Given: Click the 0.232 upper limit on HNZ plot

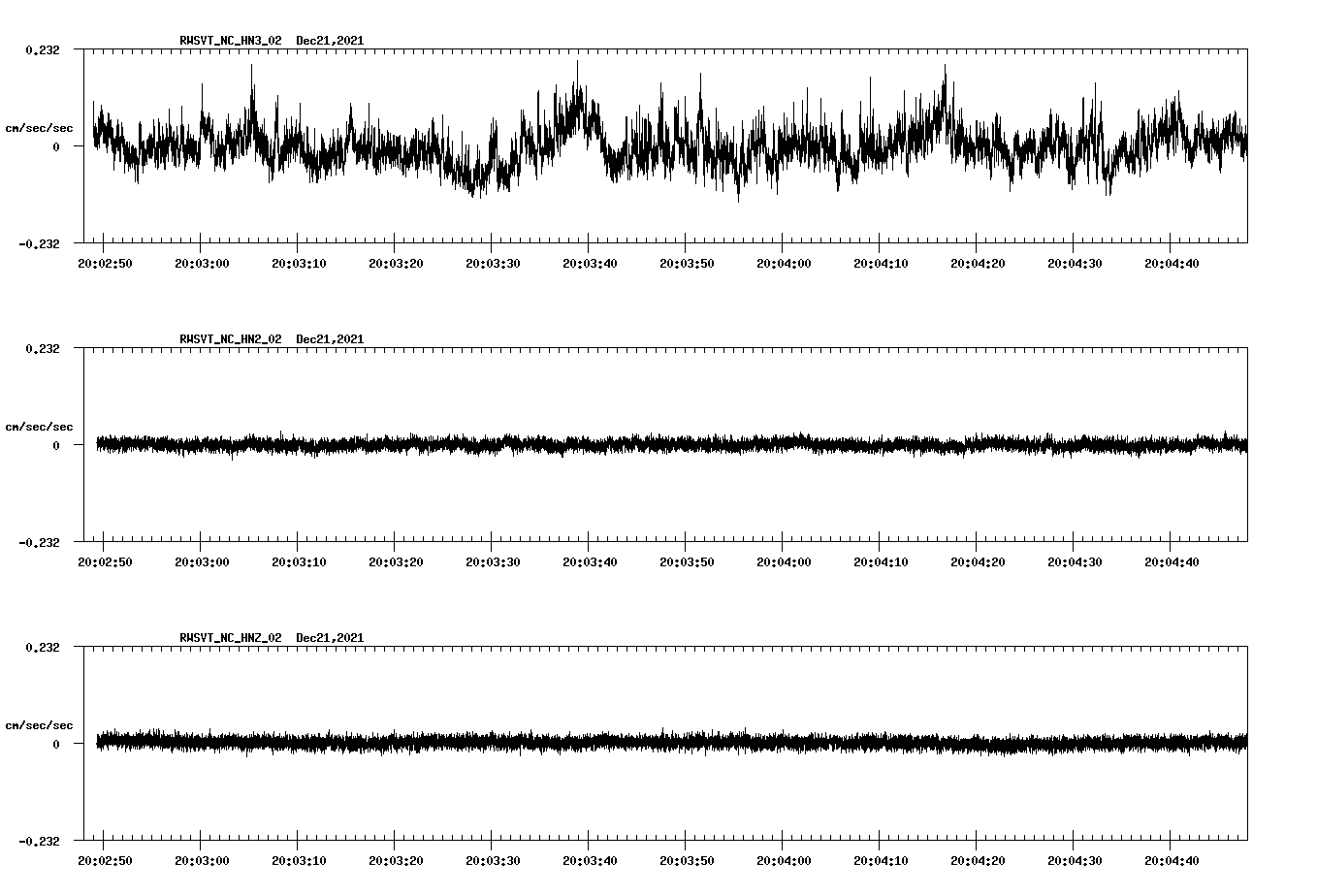Looking at the screenshot, I should 42,647.
